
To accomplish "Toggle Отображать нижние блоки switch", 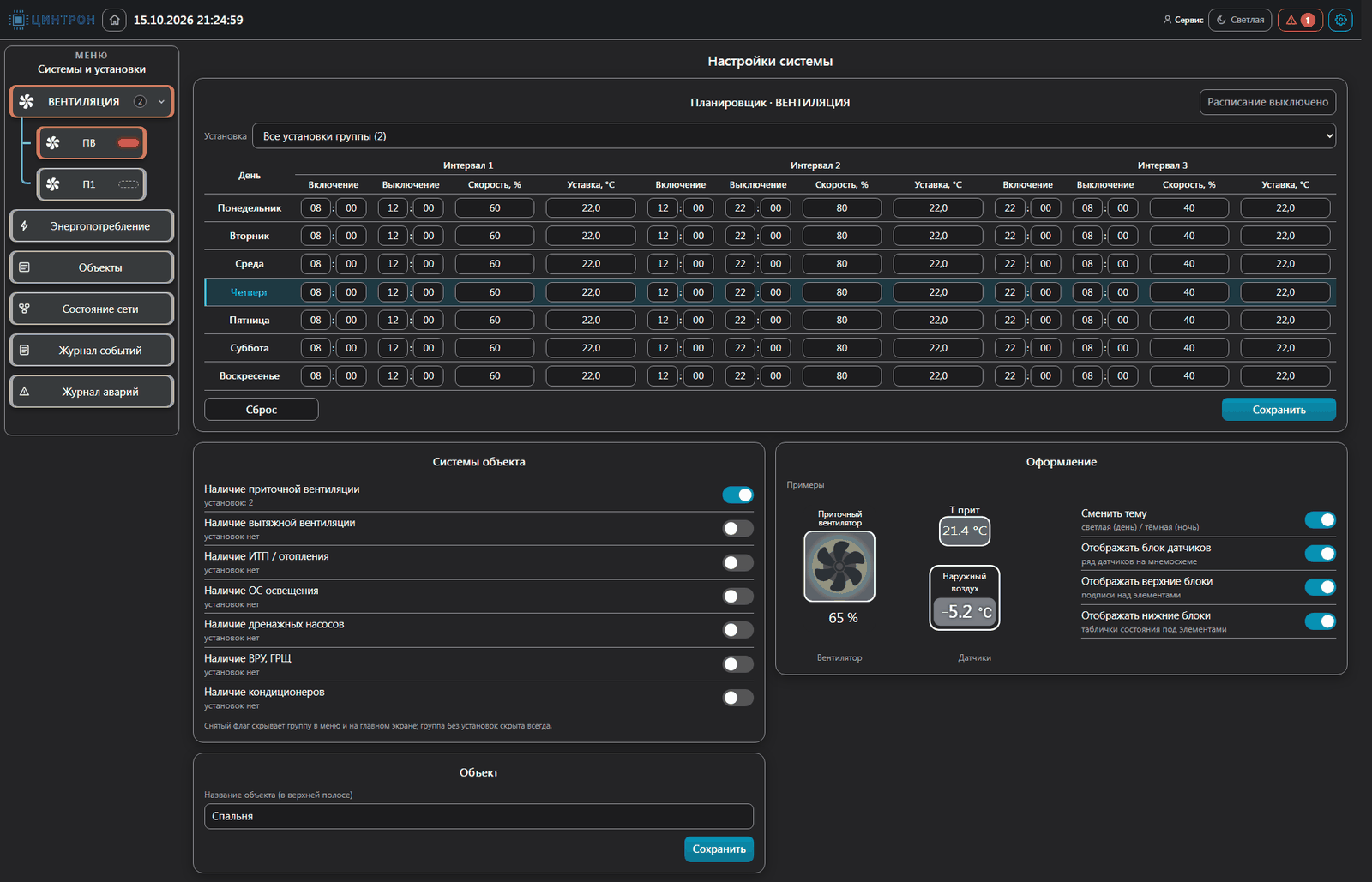I will click(x=1321, y=621).
